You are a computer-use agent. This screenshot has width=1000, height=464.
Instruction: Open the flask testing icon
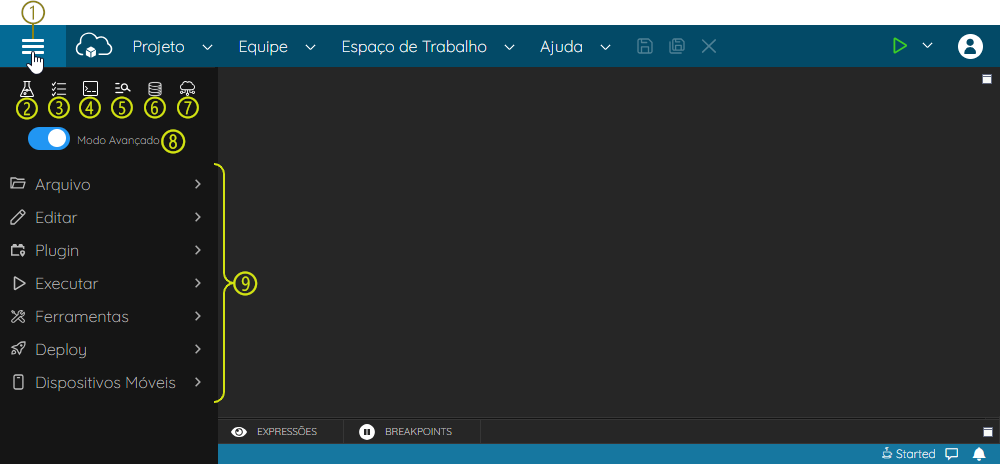click(27, 89)
